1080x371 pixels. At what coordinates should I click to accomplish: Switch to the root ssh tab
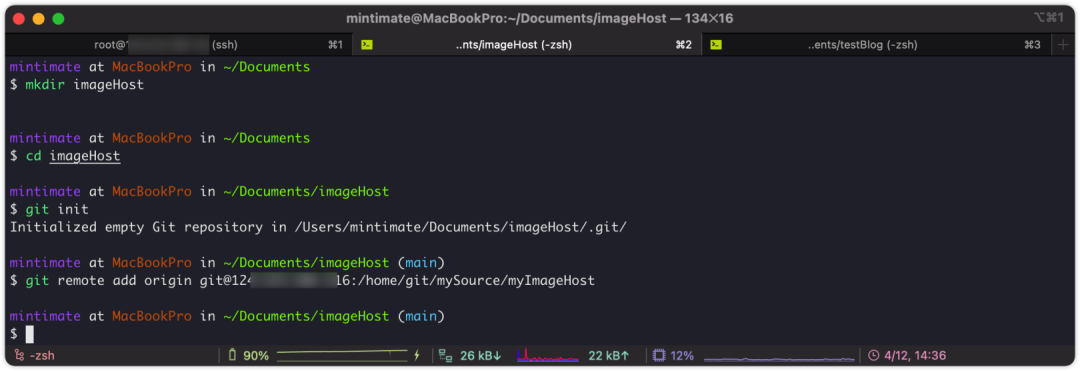coord(178,45)
